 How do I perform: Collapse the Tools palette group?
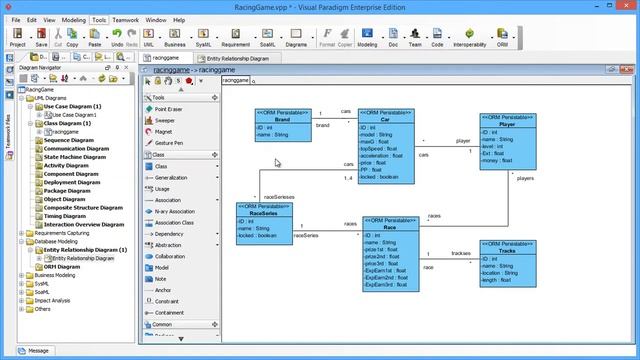[215, 98]
